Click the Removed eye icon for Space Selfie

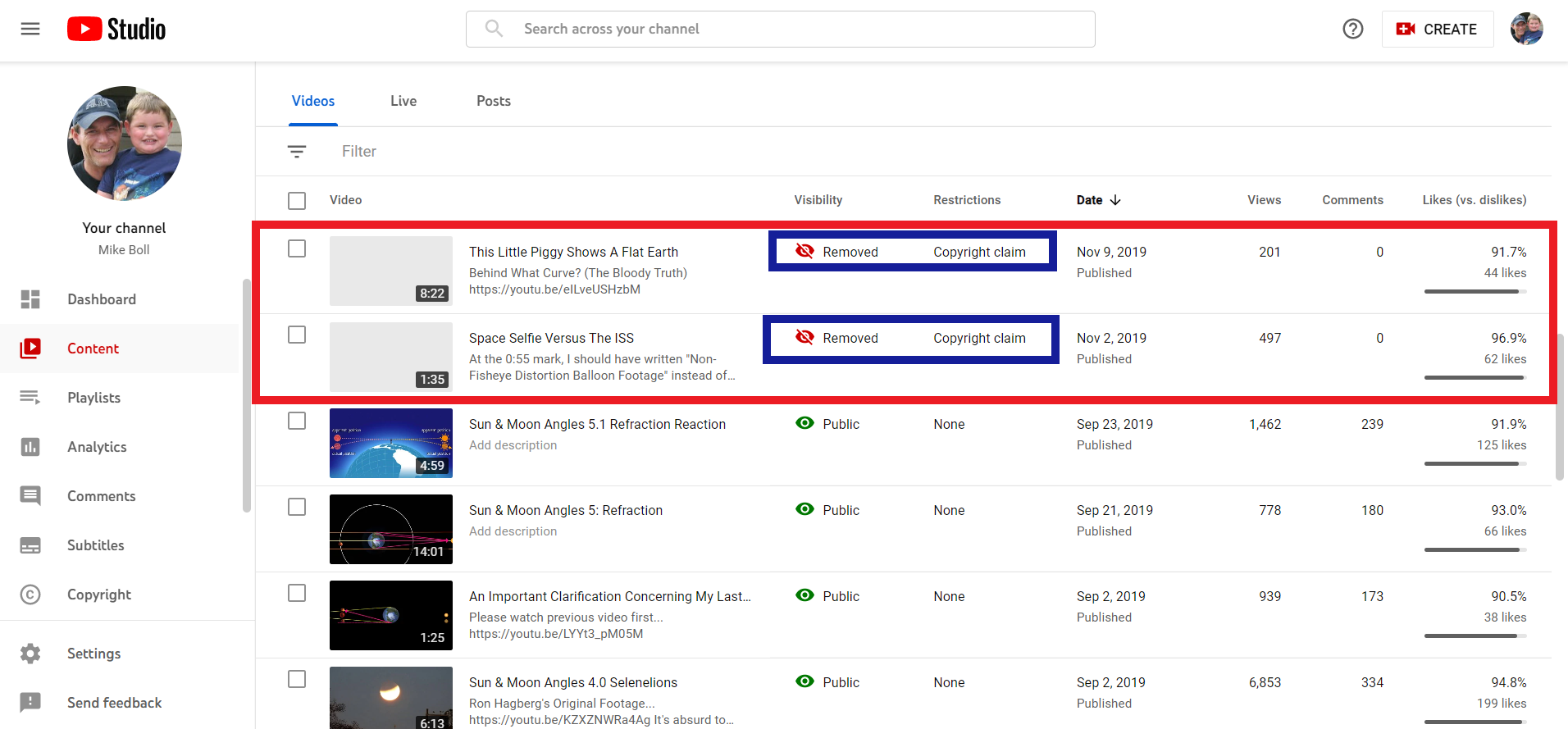click(805, 337)
